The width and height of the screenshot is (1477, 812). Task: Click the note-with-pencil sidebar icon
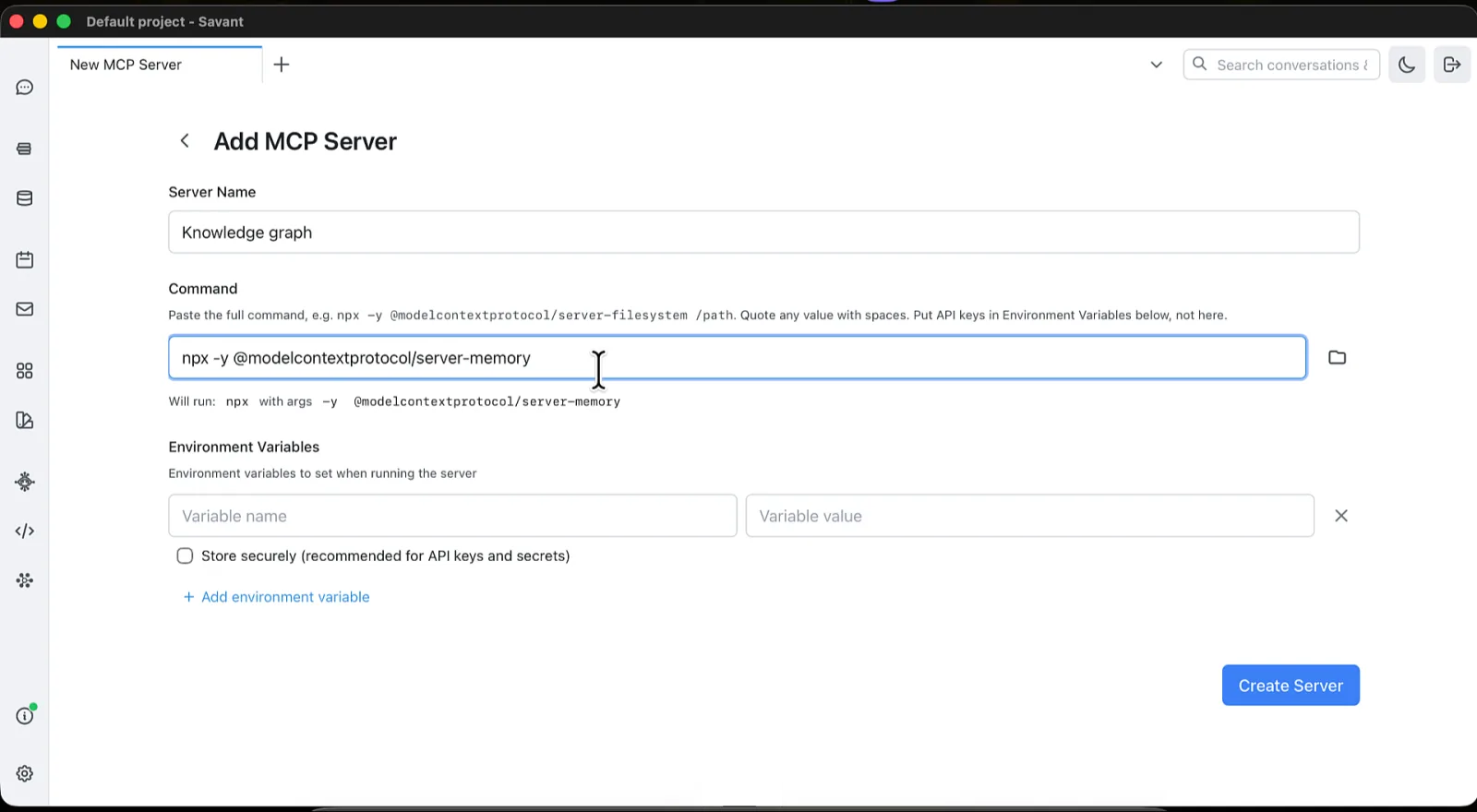(x=25, y=421)
